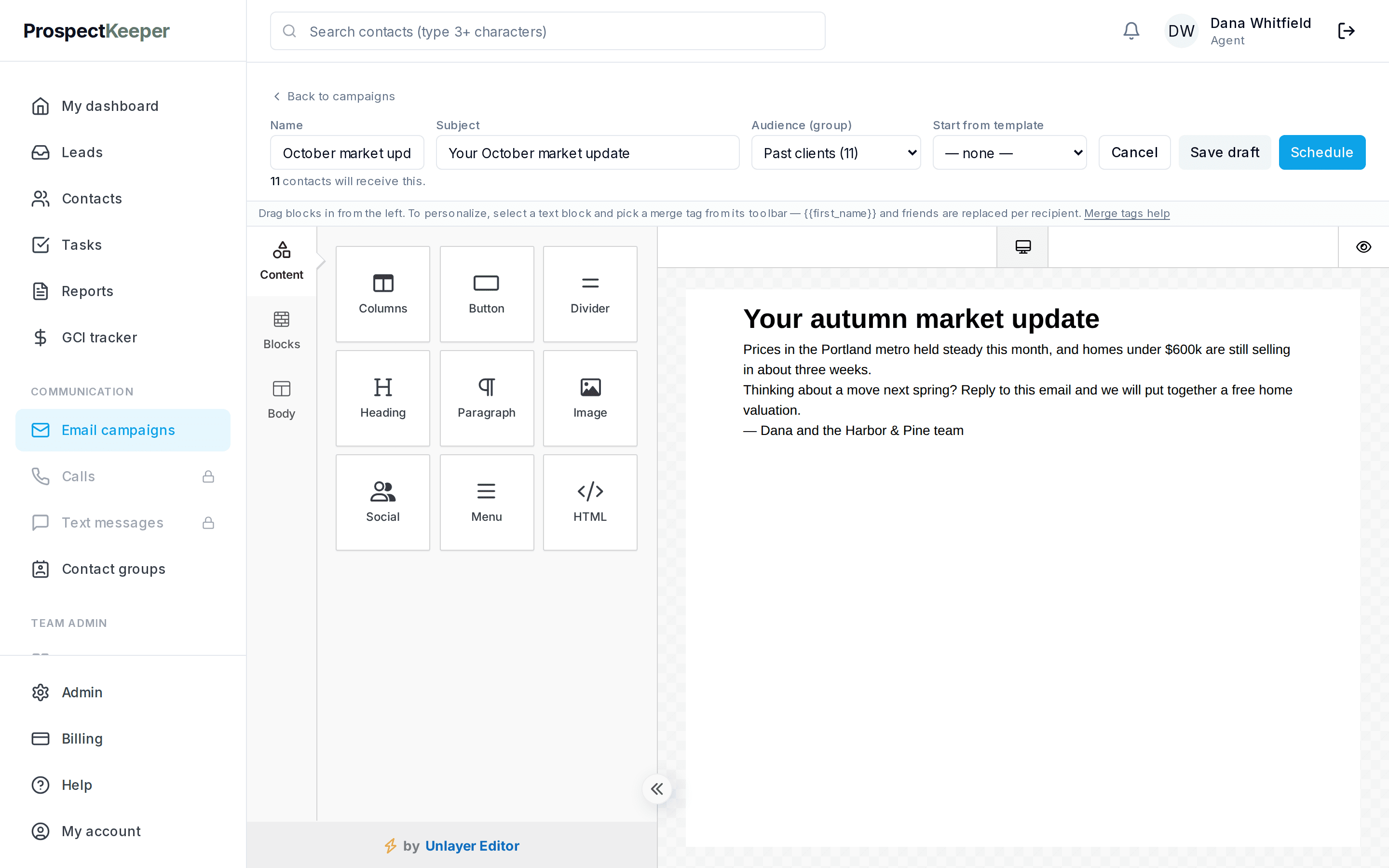
Task: Focus the Search contacts field
Action: click(x=547, y=31)
